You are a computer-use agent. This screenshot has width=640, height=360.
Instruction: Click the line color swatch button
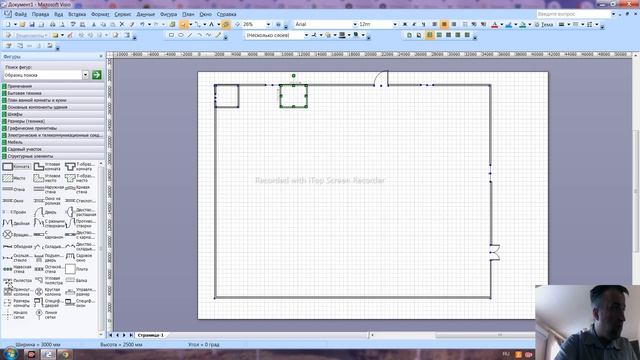(509, 24)
